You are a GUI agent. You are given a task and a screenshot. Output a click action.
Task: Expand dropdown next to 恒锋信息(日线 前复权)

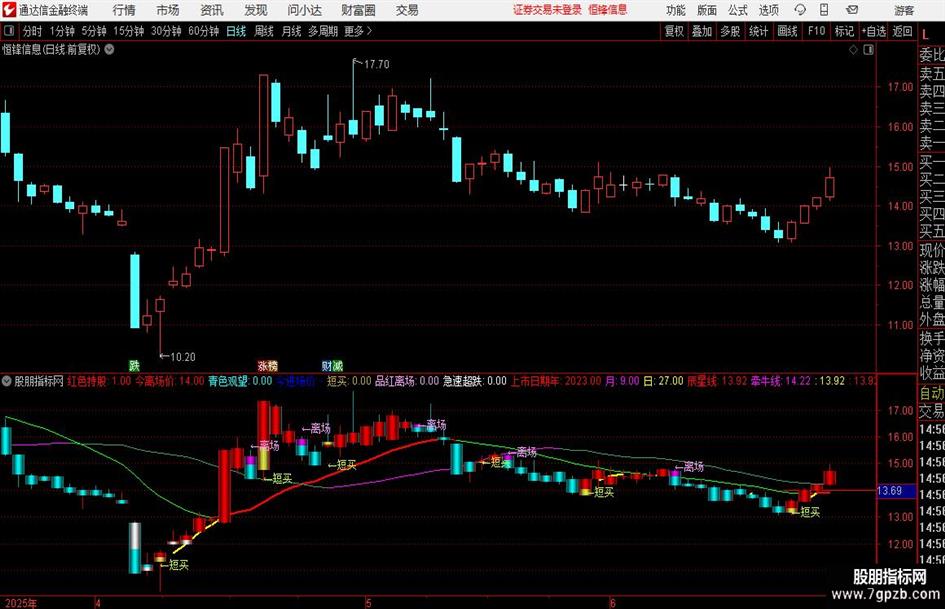point(109,49)
